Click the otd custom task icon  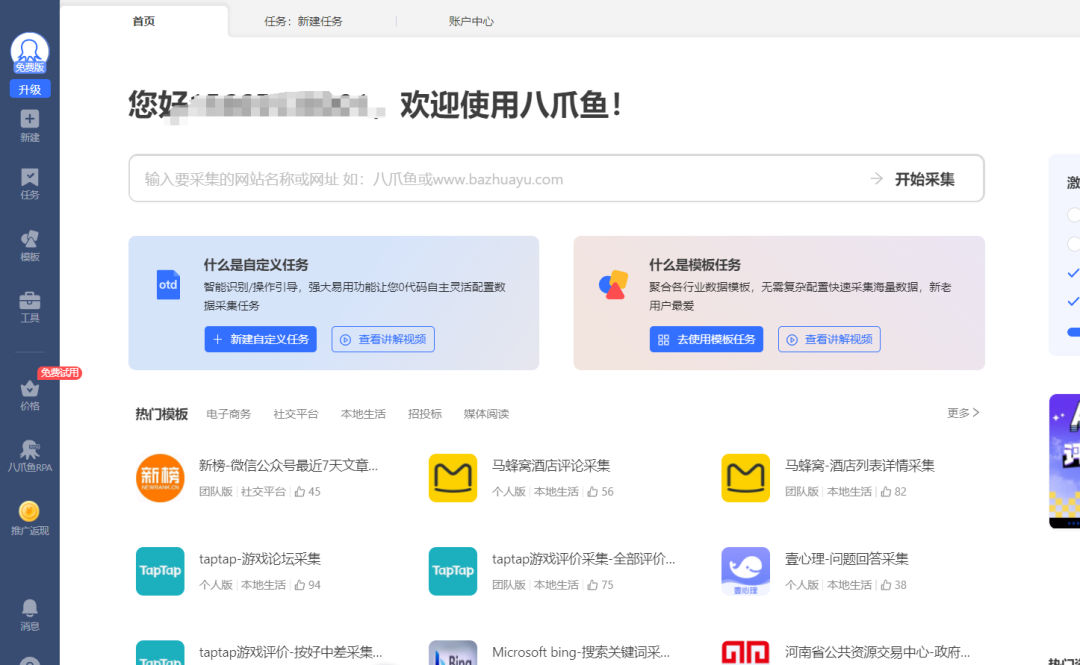click(x=168, y=285)
